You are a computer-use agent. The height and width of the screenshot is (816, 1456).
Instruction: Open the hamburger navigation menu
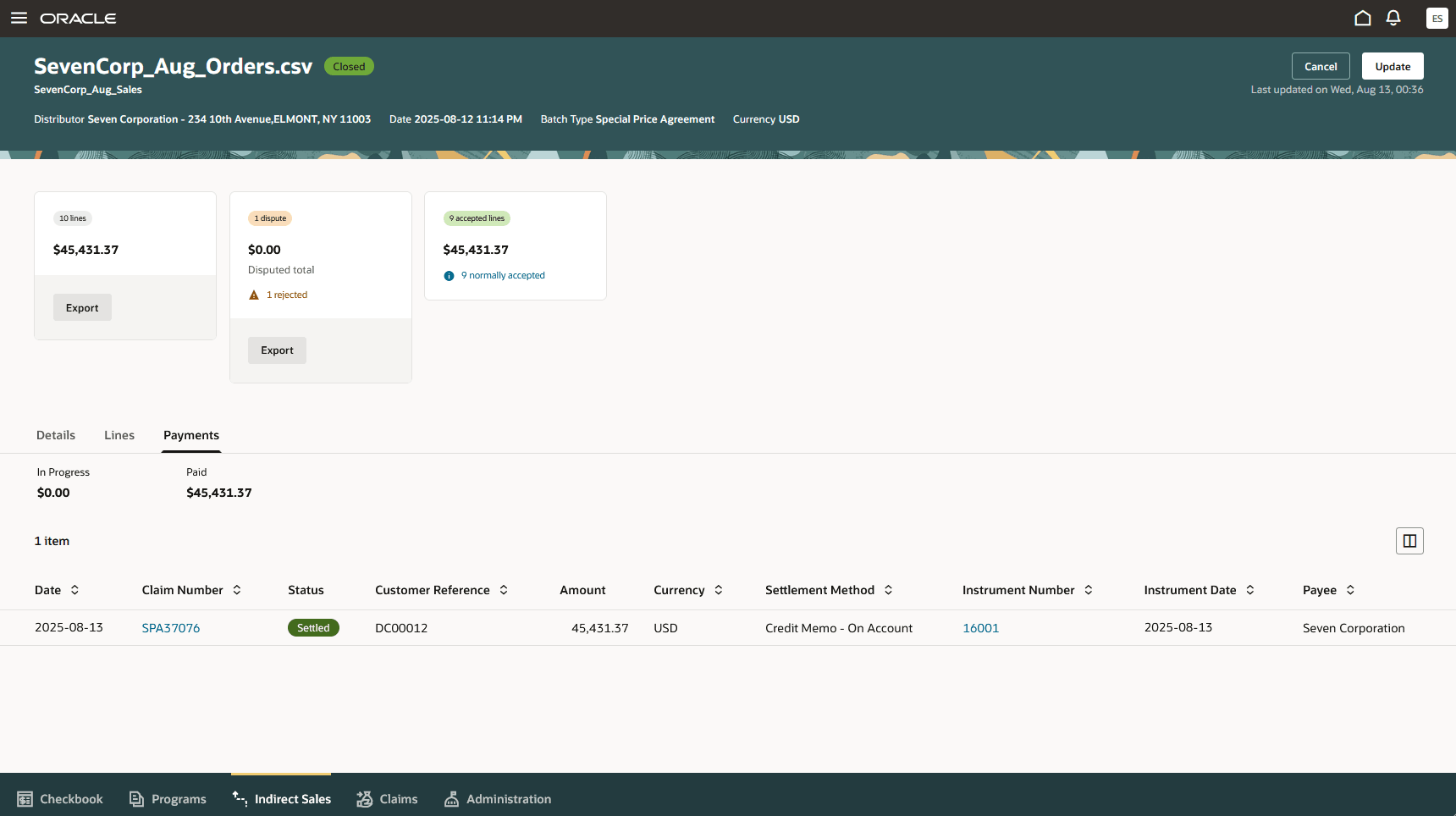(x=19, y=18)
